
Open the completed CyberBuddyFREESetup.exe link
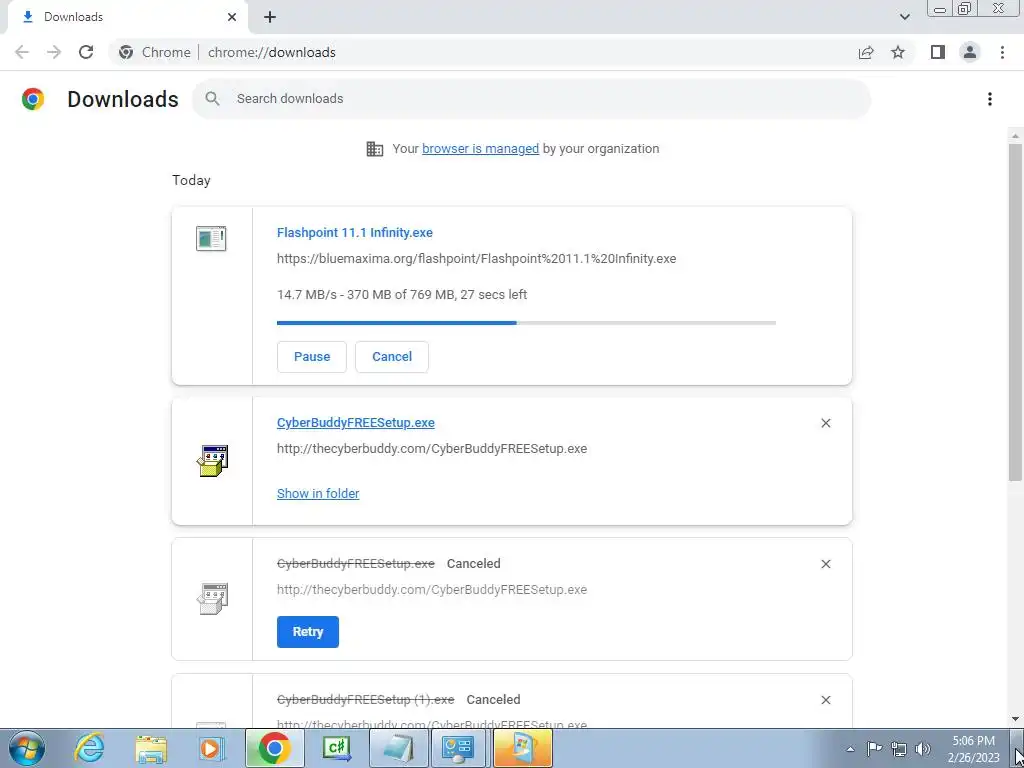356,423
